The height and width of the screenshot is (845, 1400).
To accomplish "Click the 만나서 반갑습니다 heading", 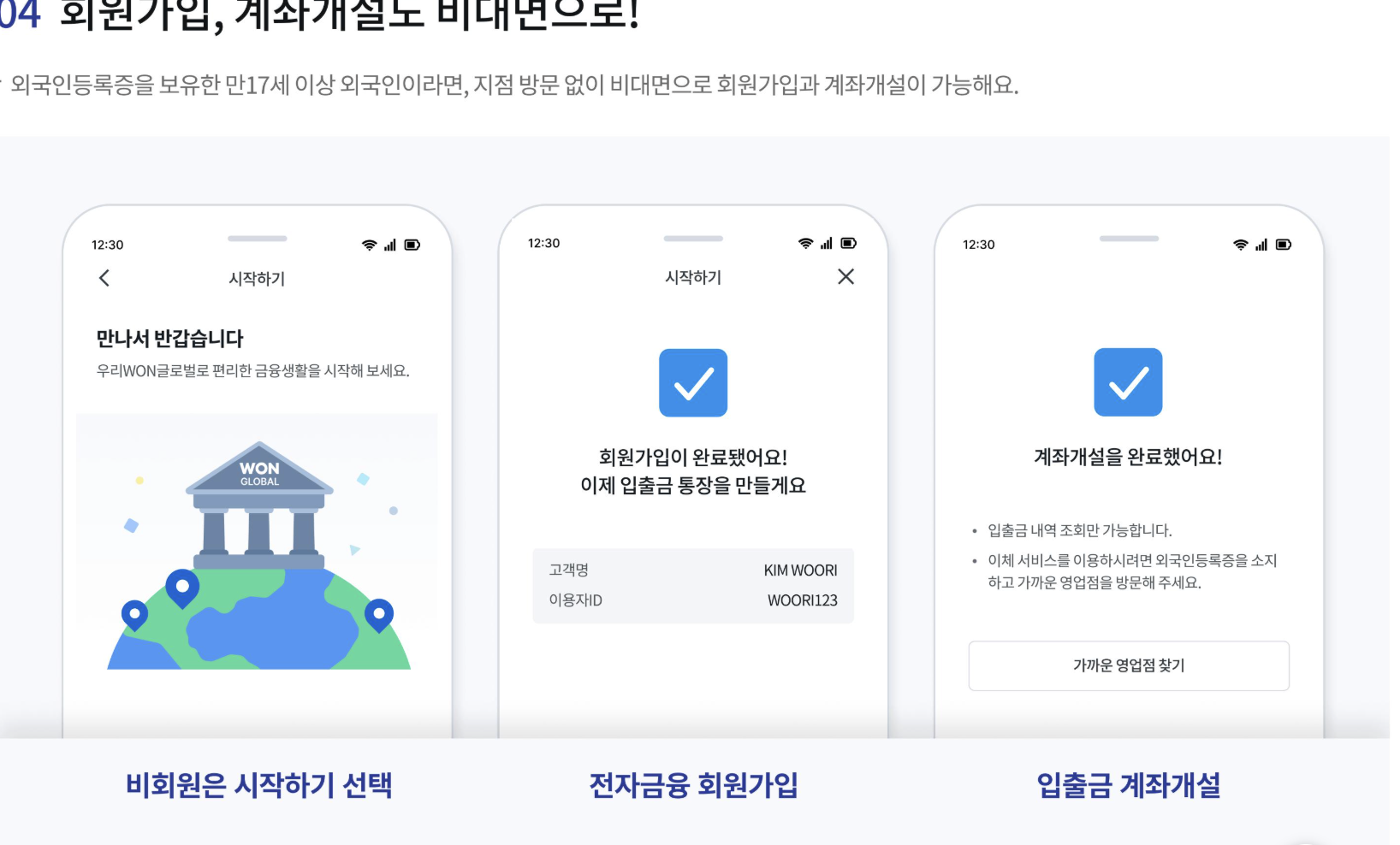I will tap(169, 339).
